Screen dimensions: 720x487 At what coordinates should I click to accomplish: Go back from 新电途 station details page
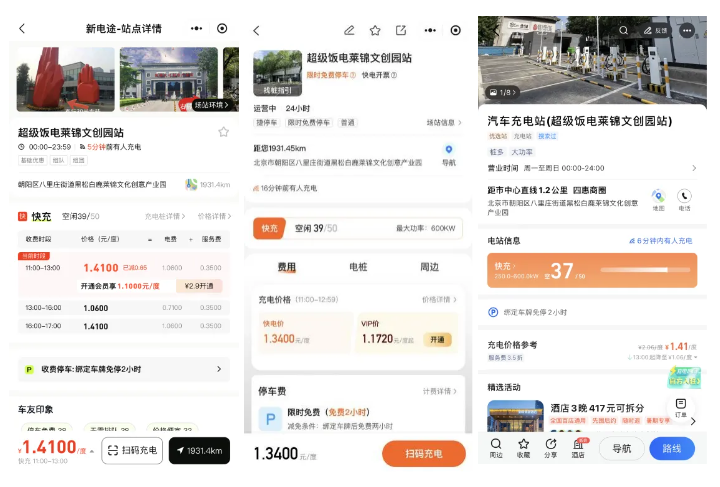pyautogui.click(x=22, y=28)
